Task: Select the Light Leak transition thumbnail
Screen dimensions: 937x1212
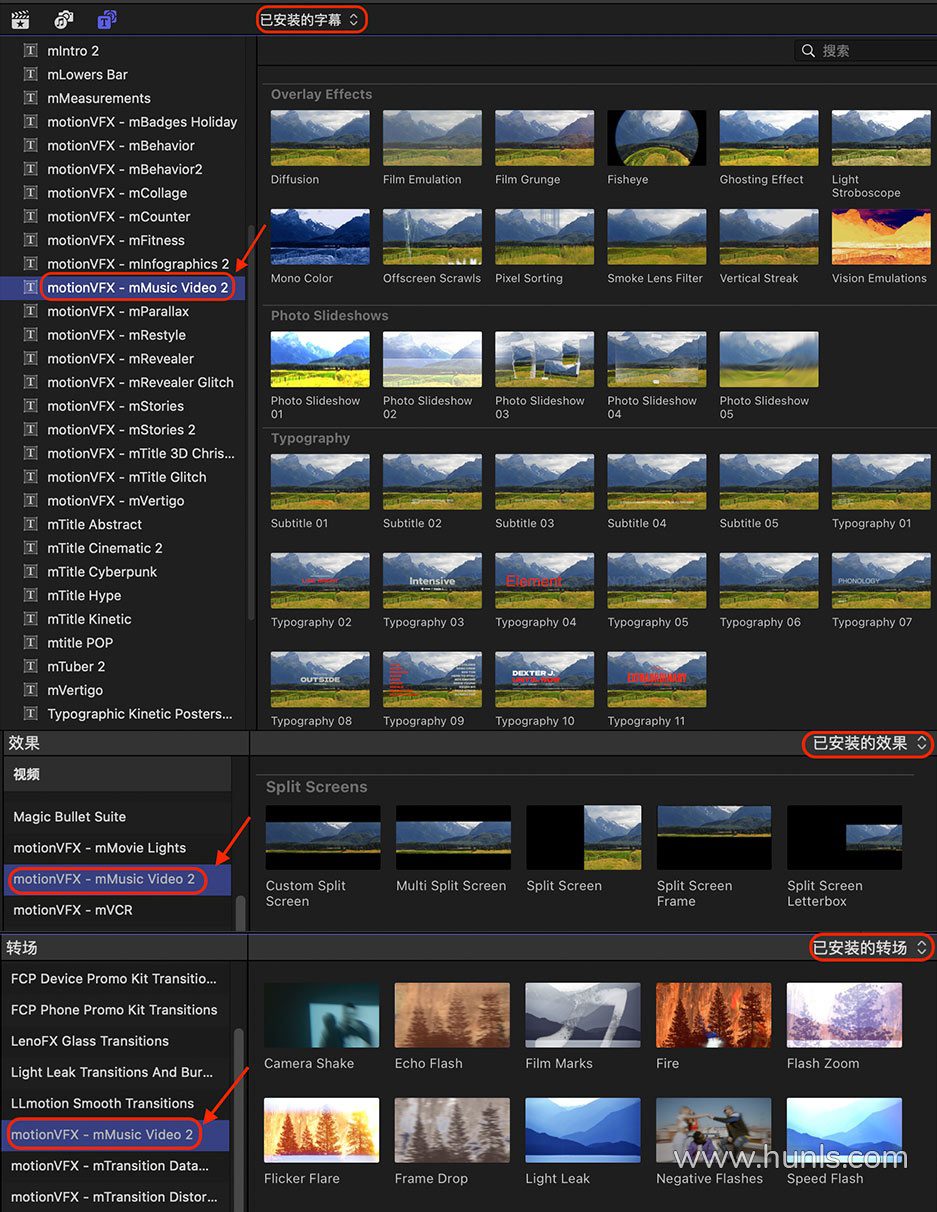Action: coord(583,1130)
